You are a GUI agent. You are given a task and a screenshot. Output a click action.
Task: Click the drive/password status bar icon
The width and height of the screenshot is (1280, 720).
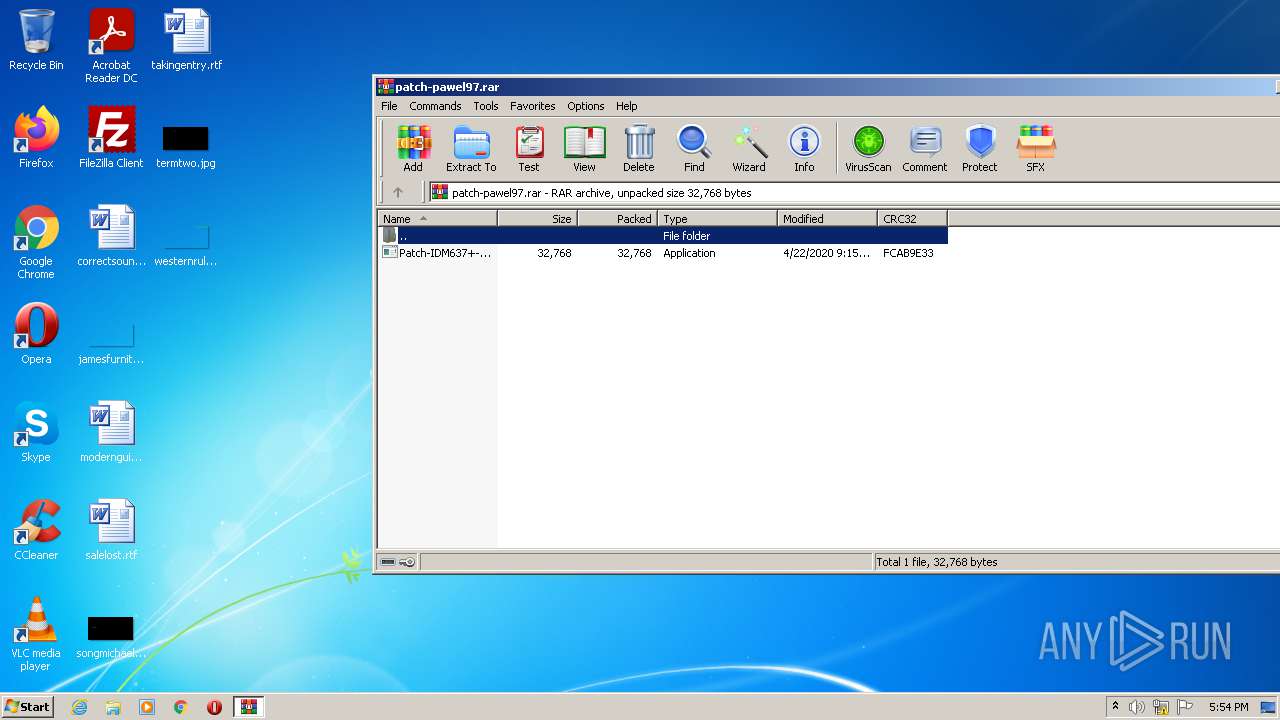click(398, 562)
